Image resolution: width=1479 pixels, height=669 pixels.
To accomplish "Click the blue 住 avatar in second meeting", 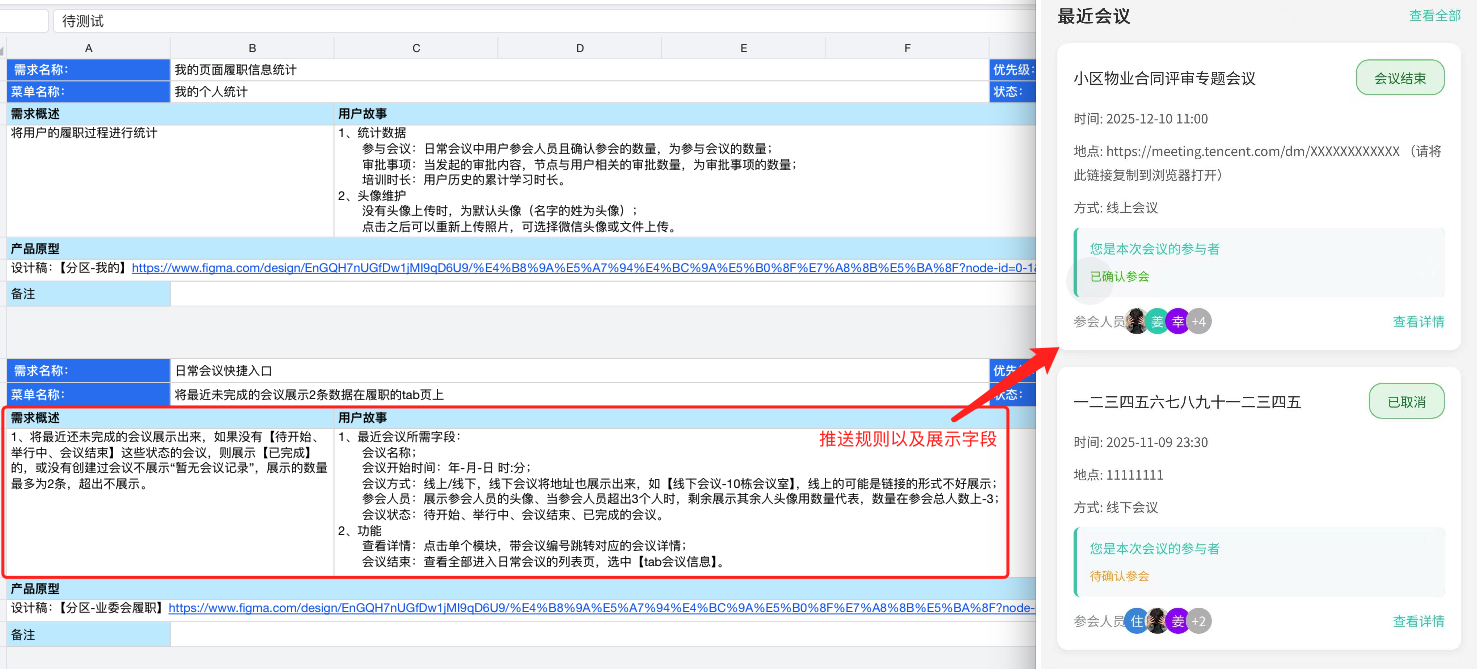I will [x=1137, y=621].
